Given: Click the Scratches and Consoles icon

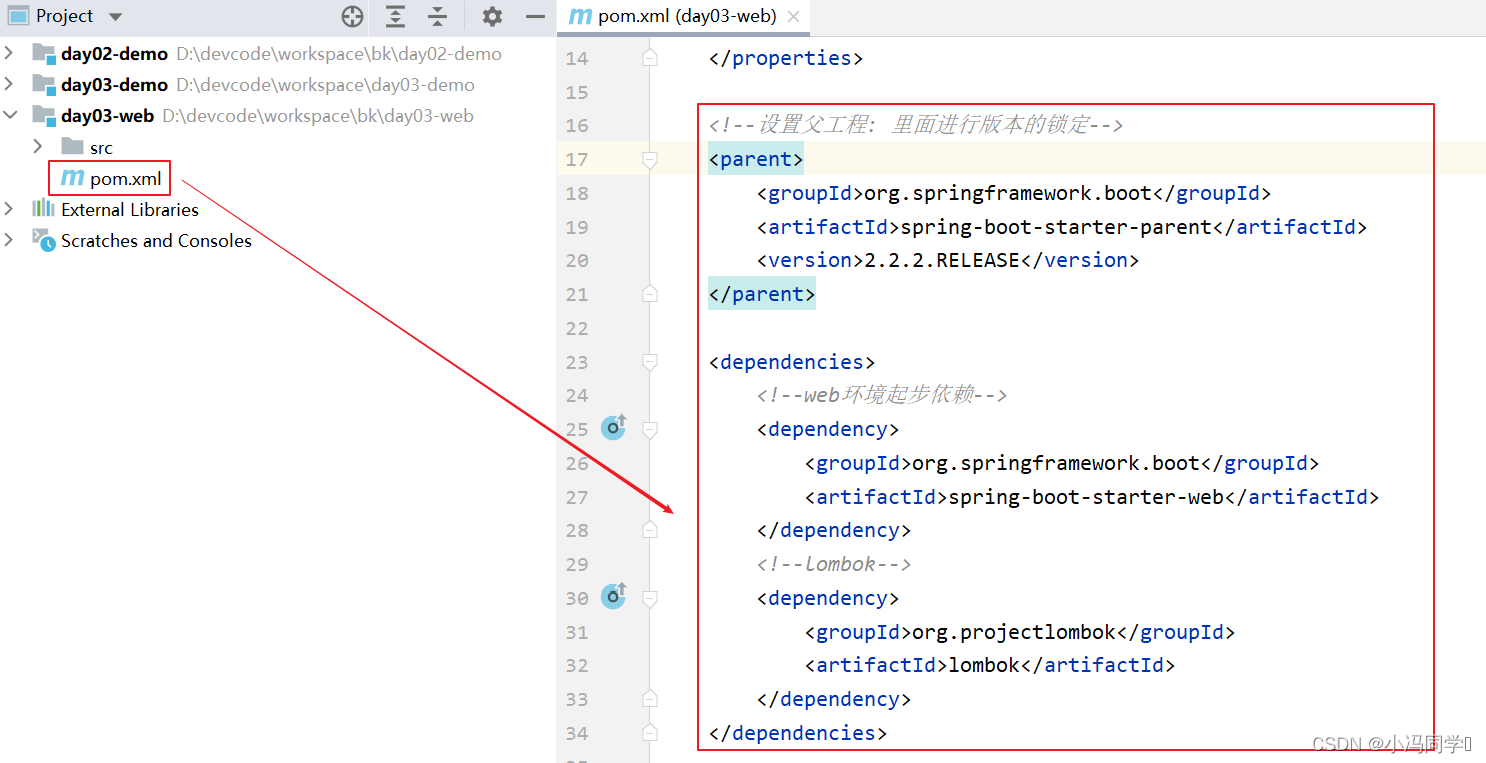Looking at the screenshot, I should coord(43,239).
